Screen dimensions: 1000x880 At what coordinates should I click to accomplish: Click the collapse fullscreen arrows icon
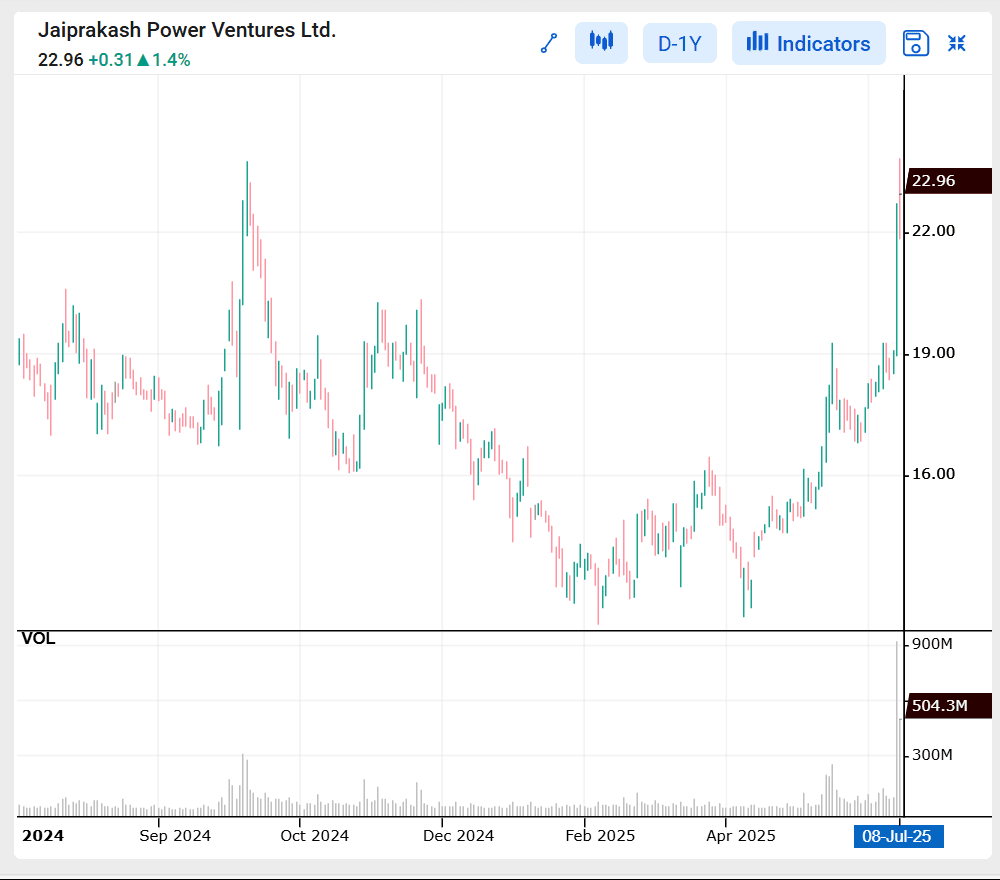pos(957,43)
